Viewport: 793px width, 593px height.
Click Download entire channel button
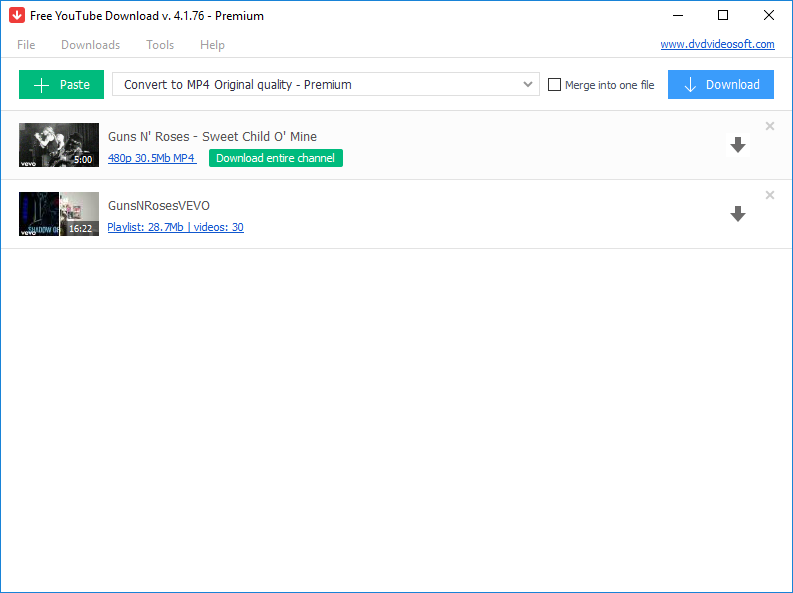click(x=276, y=158)
